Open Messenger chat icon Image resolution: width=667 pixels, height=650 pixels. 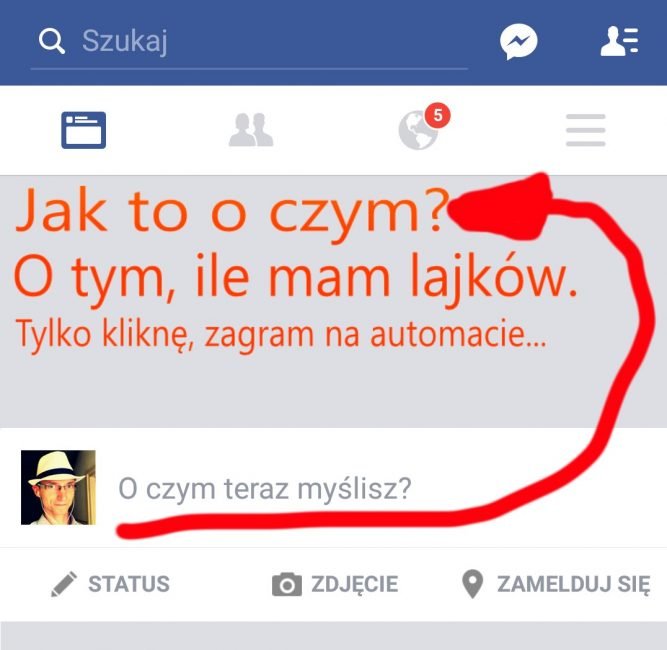518,42
